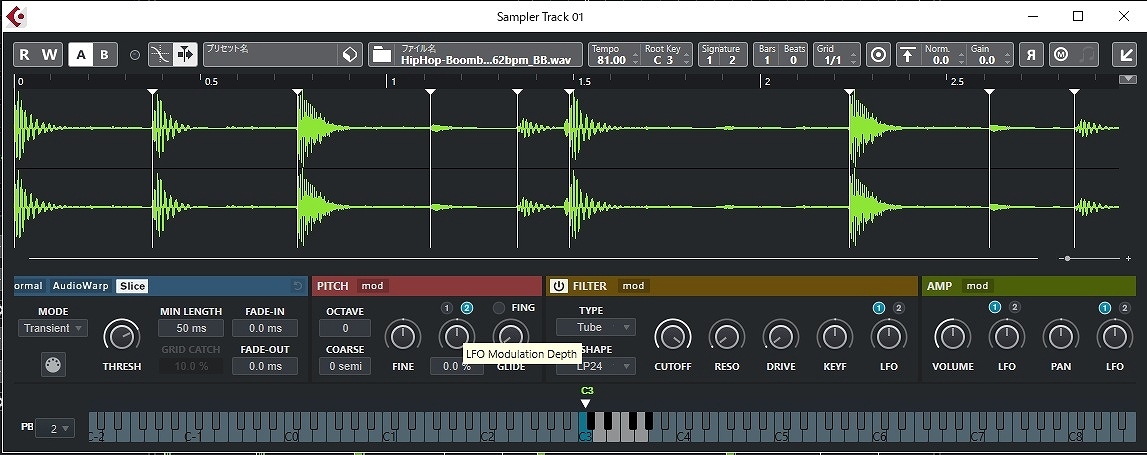The image size is (1147, 455).
Task: Click the reverse sample icon
Action: [1031, 55]
